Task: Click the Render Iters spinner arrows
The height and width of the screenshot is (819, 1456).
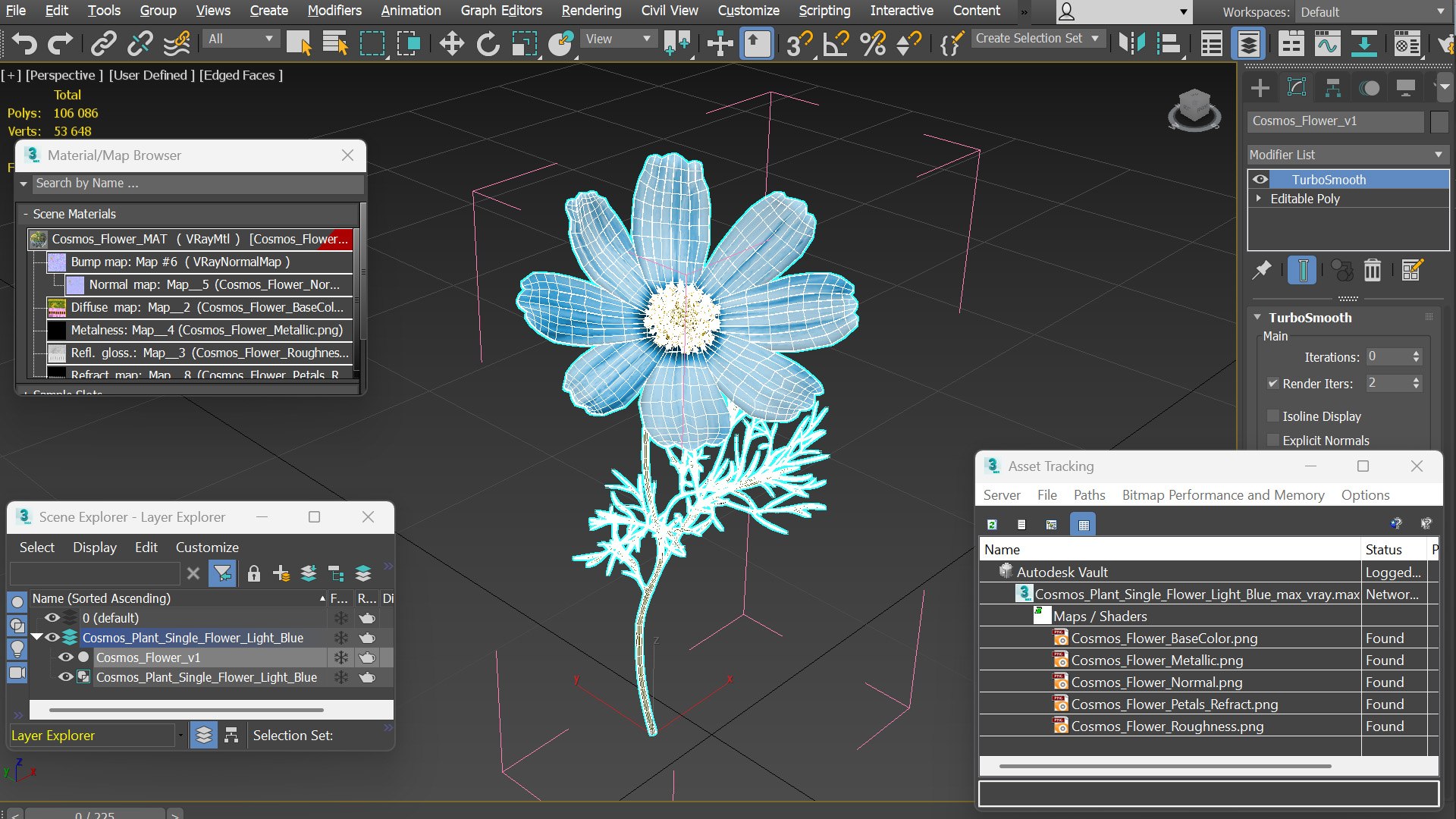Action: tap(1416, 384)
